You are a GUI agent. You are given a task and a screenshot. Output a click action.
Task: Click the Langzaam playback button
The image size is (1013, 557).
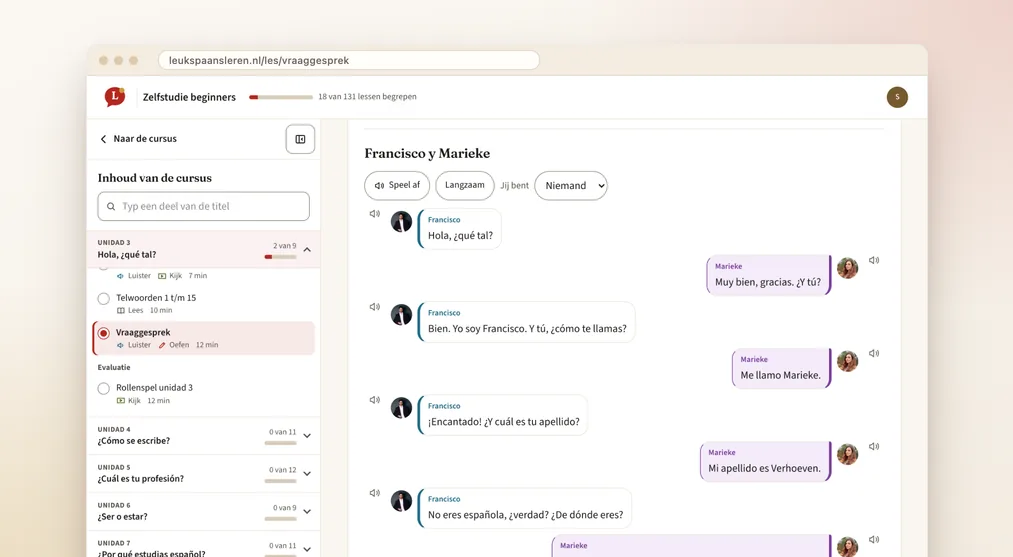465,185
